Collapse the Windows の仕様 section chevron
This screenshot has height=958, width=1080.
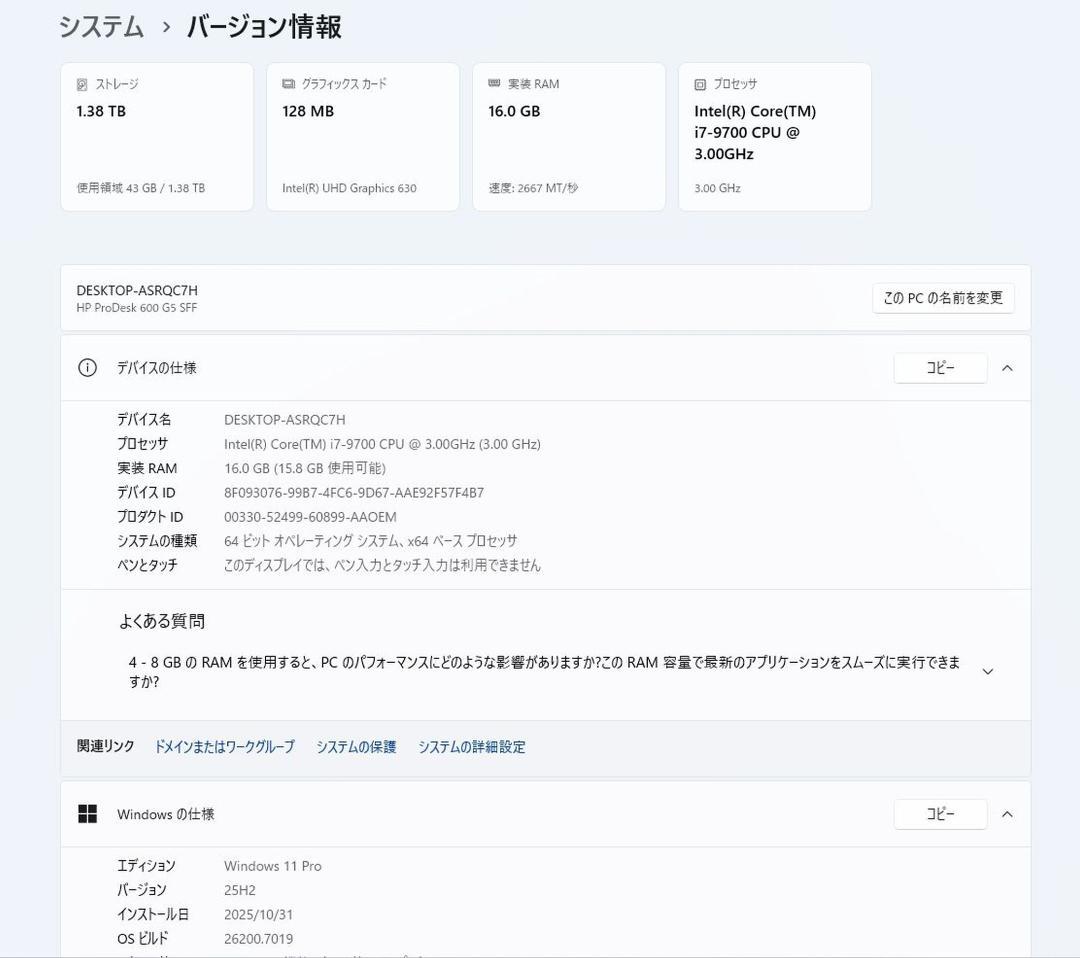tap(1007, 814)
